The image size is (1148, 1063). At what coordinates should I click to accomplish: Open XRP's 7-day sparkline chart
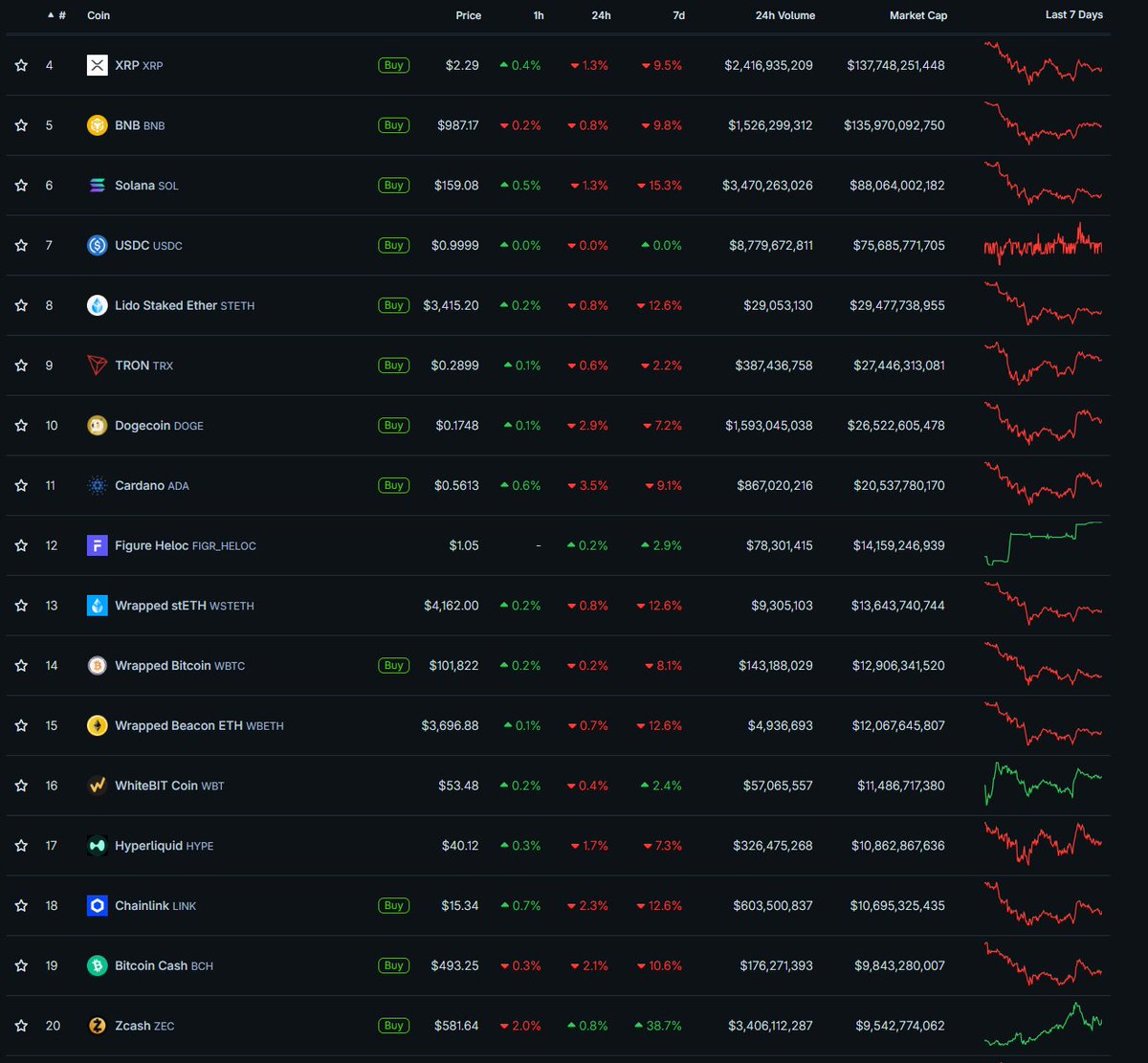click(x=1043, y=63)
